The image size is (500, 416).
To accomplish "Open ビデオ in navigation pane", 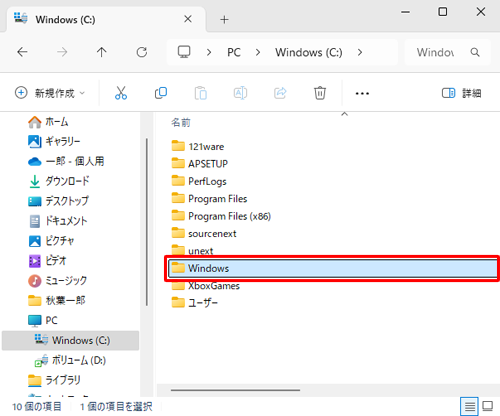I will [x=47, y=261].
